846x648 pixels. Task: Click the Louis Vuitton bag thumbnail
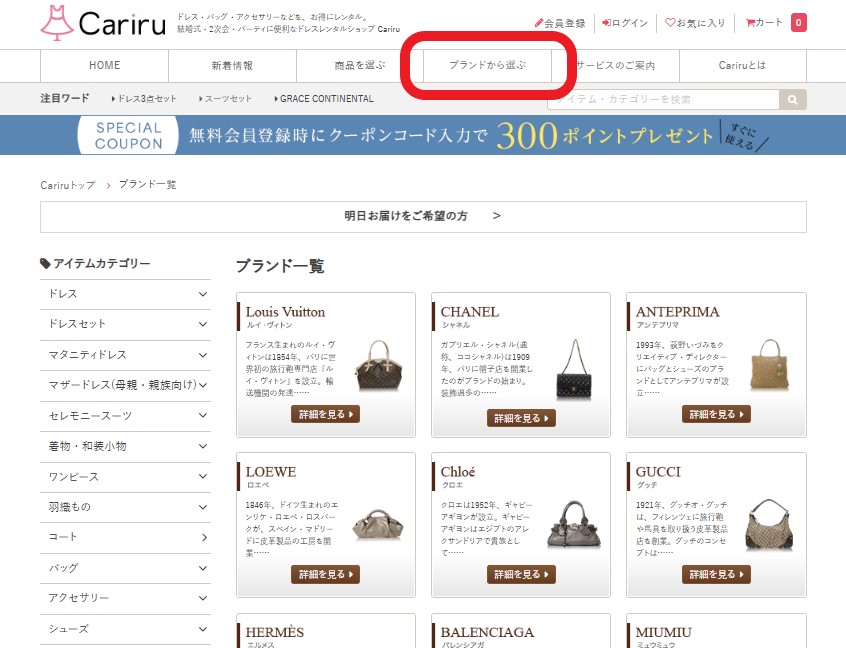379,365
